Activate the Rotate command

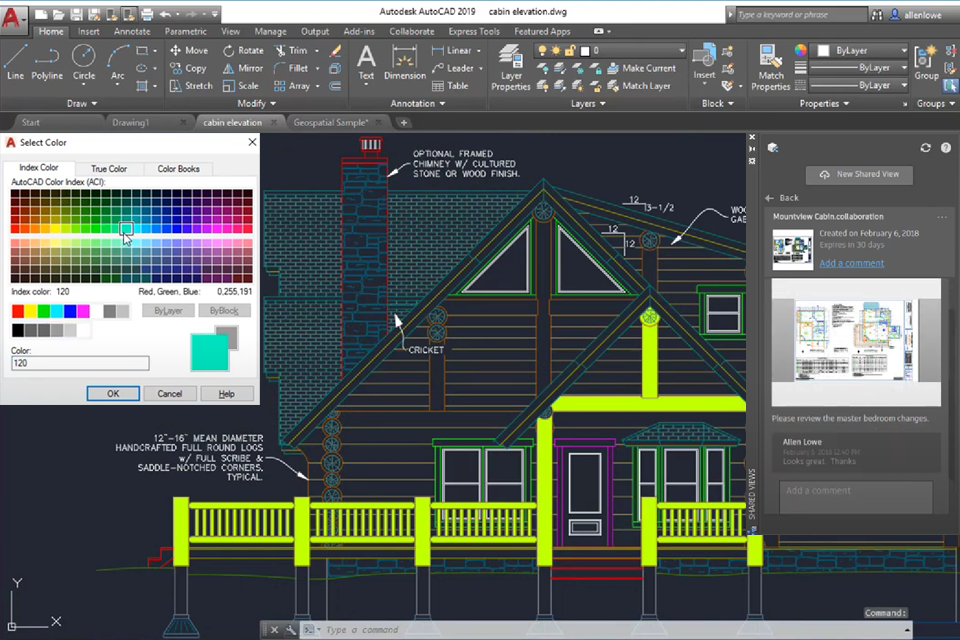[x=243, y=50]
